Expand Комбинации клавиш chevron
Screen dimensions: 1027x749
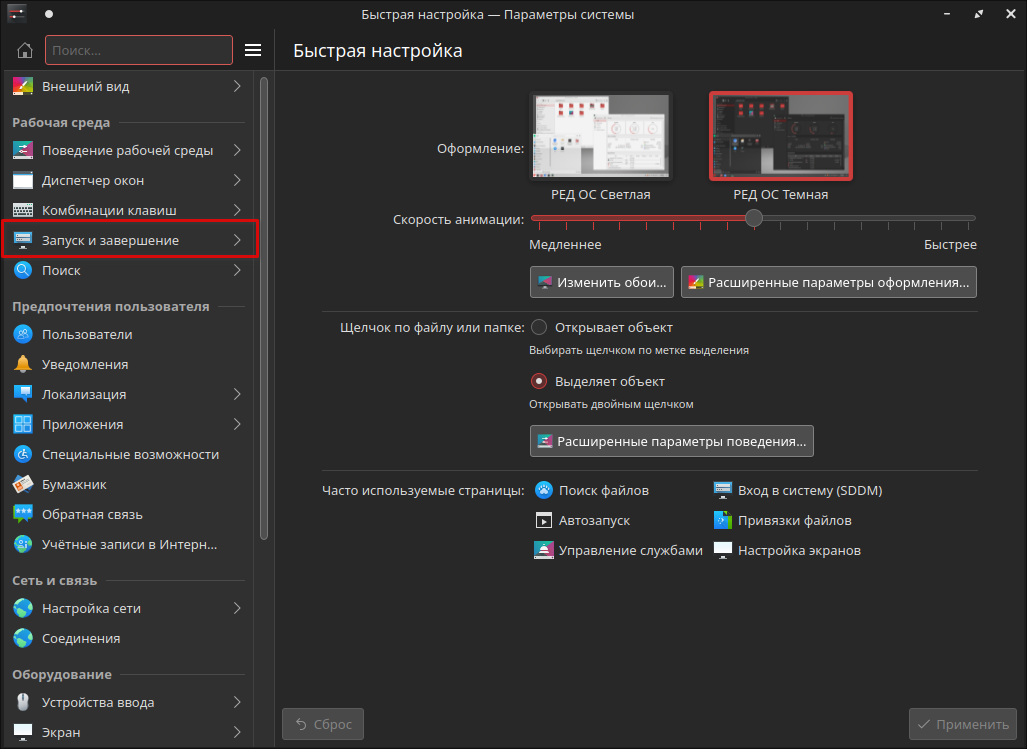tap(237, 210)
